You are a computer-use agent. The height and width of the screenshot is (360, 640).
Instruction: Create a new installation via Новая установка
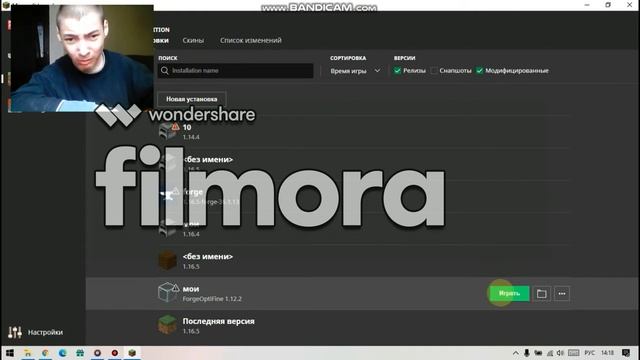pyautogui.click(x=191, y=99)
